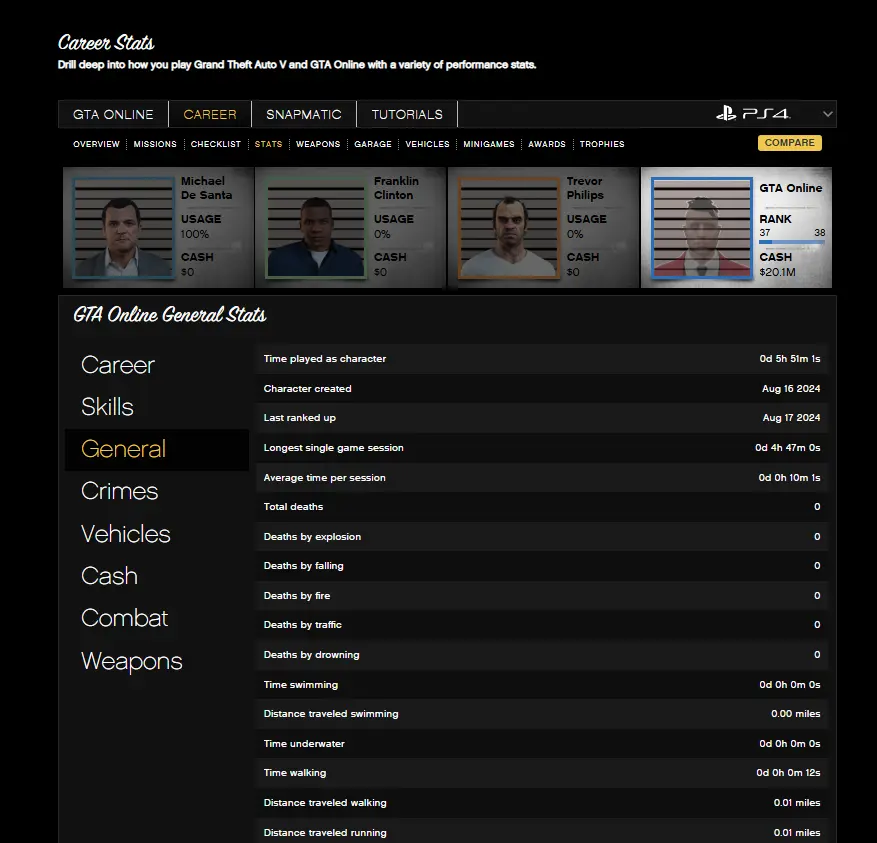Open the MINIGAMES sub-menu
Screen dimensions: 877x843
489,144
